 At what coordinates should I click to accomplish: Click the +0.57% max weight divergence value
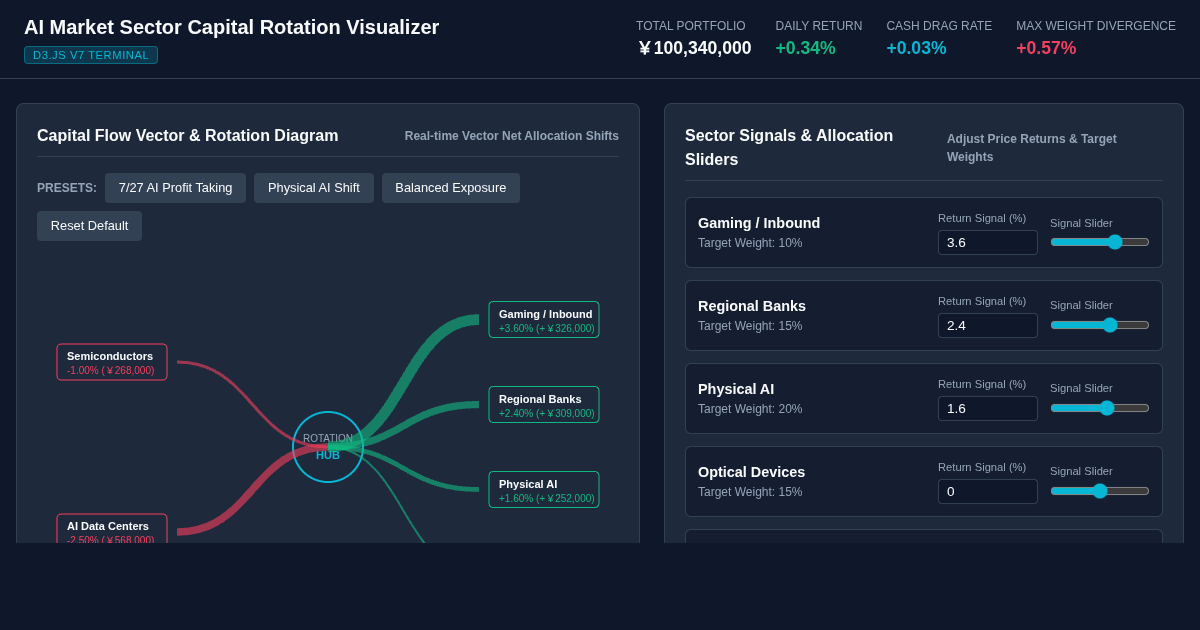click(1046, 48)
